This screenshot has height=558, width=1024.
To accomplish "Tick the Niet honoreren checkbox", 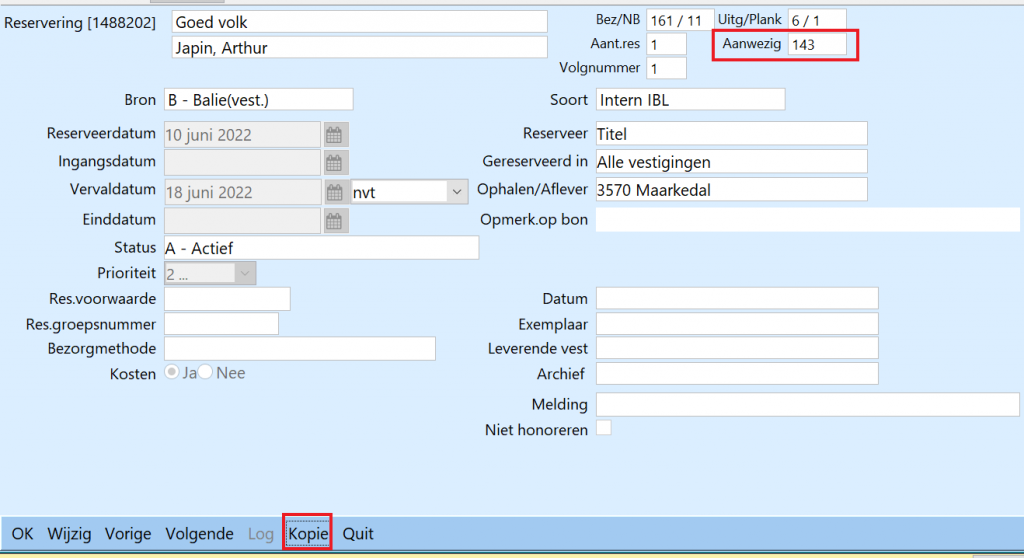I will 604,428.
